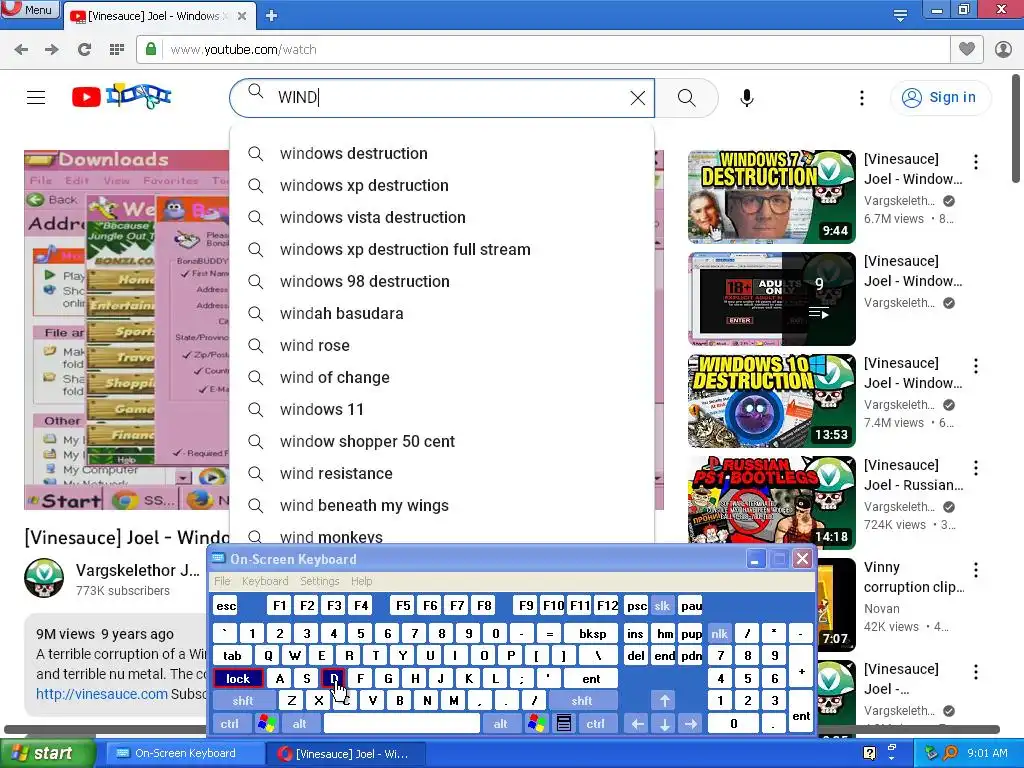Submit search with magnifier button
Viewport: 1024px width, 768px height.
coord(686,98)
